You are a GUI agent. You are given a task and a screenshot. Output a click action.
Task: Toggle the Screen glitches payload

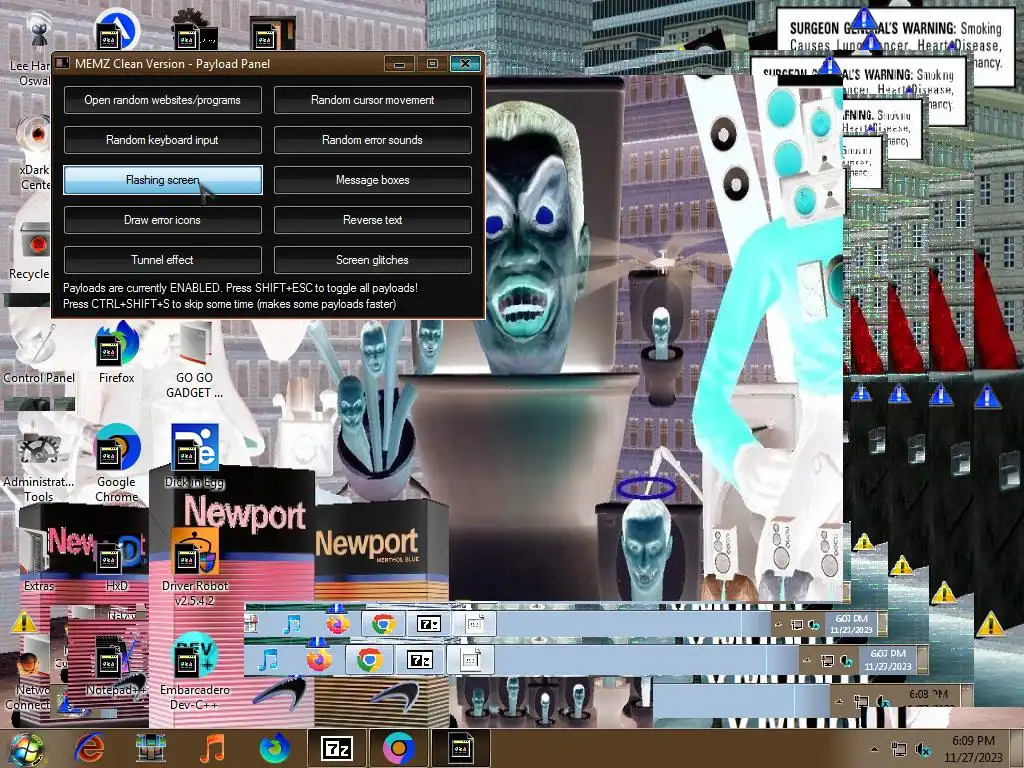coord(372,260)
